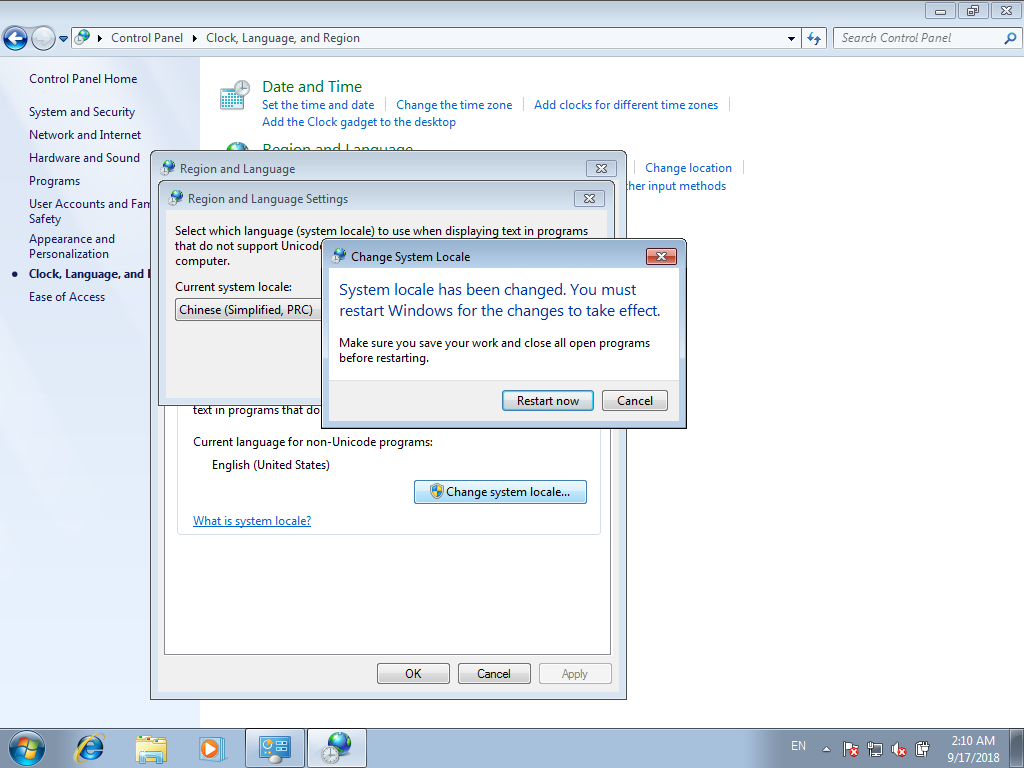
Task: Open Control Panel Home
Action: click(x=83, y=79)
